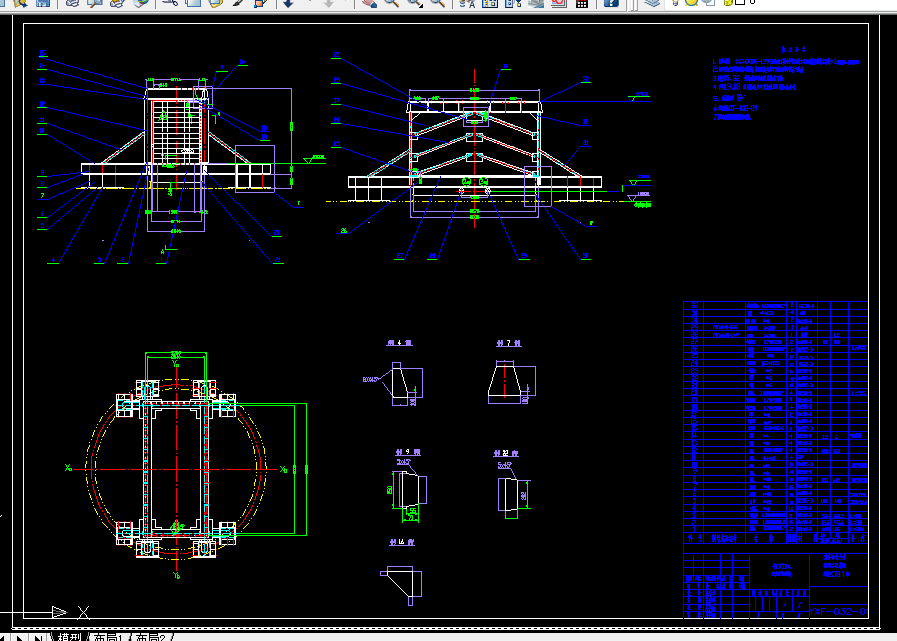Switch to the 模型 model tab
Screen dimensions: 897x641
pyautogui.click(x=70, y=637)
